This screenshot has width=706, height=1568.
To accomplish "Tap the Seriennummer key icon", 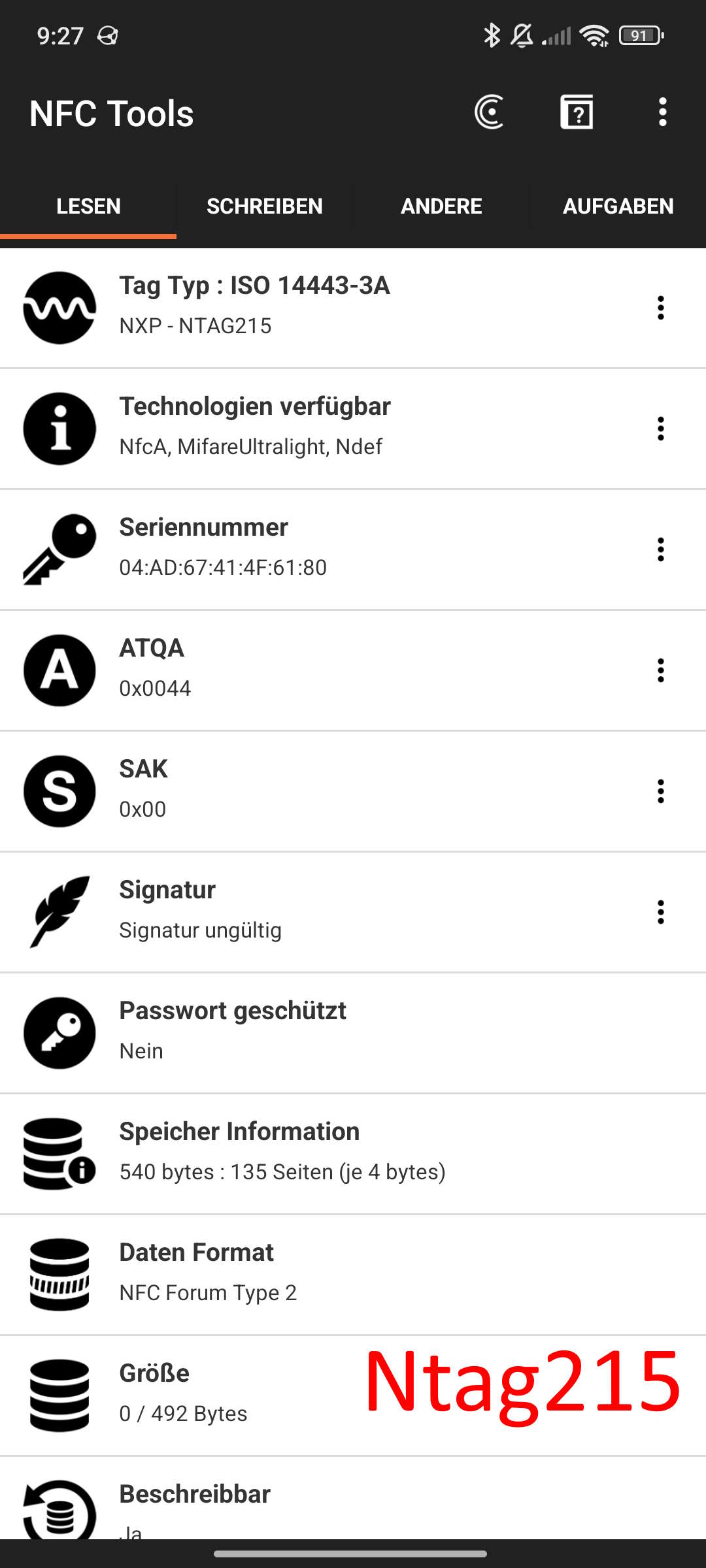I will [x=59, y=549].
